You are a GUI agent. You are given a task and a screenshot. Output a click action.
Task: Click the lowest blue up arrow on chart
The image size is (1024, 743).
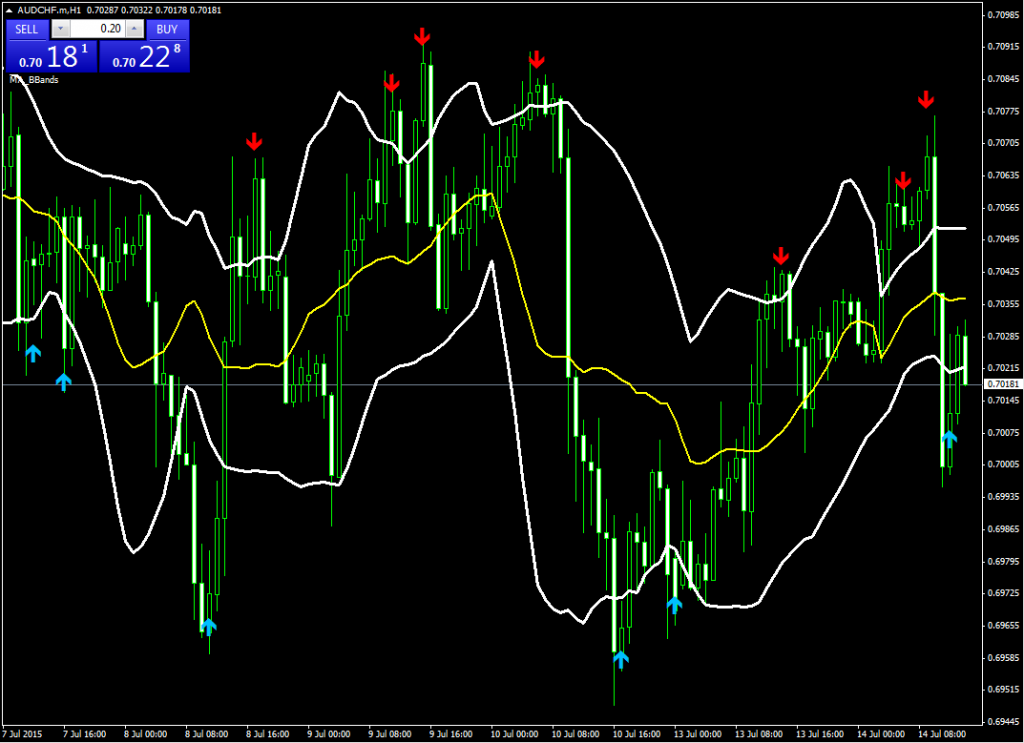(x=621, y=658)
